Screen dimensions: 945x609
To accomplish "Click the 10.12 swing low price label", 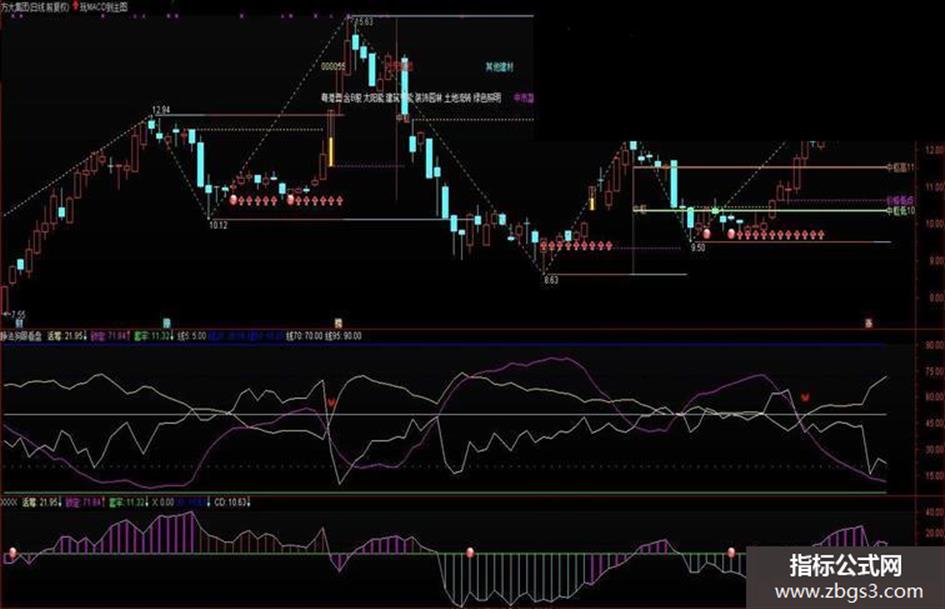I will [x=218, y=226].
